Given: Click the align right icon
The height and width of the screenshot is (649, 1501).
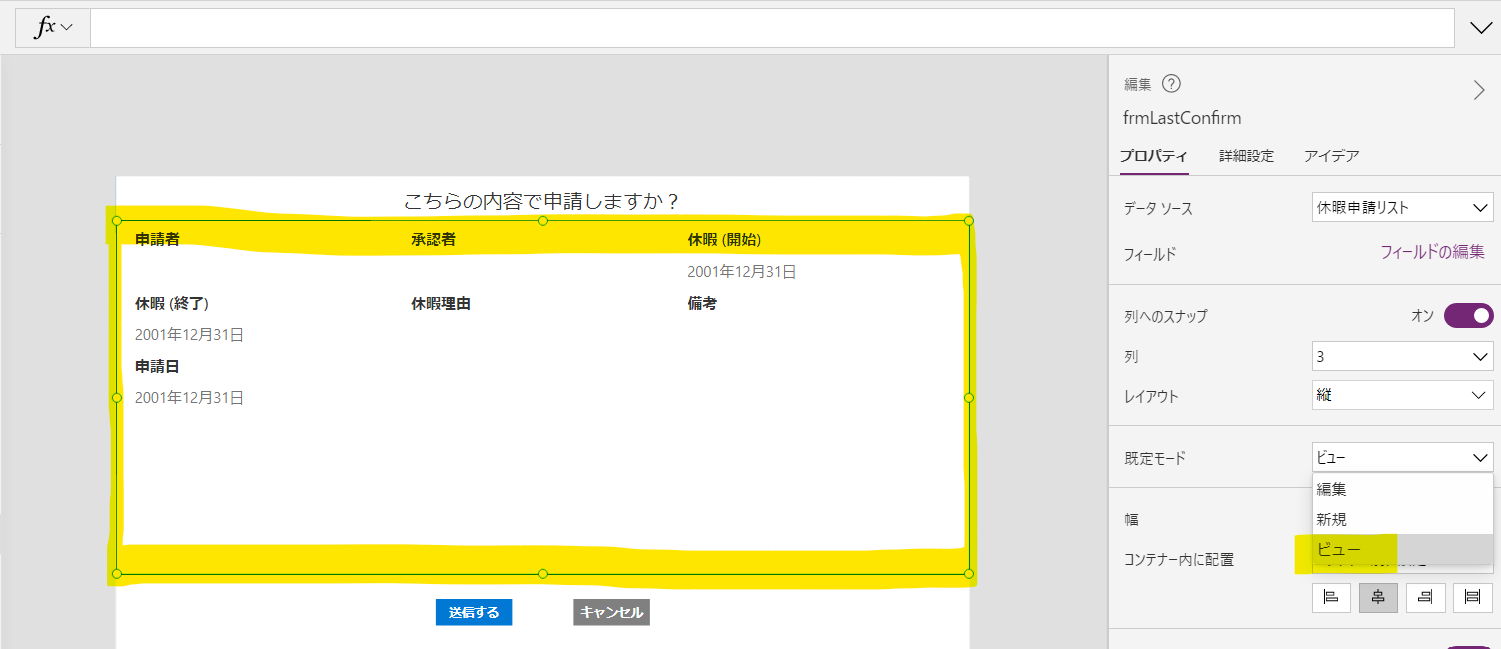Looking at the screenshot, I should (1425, 597).
